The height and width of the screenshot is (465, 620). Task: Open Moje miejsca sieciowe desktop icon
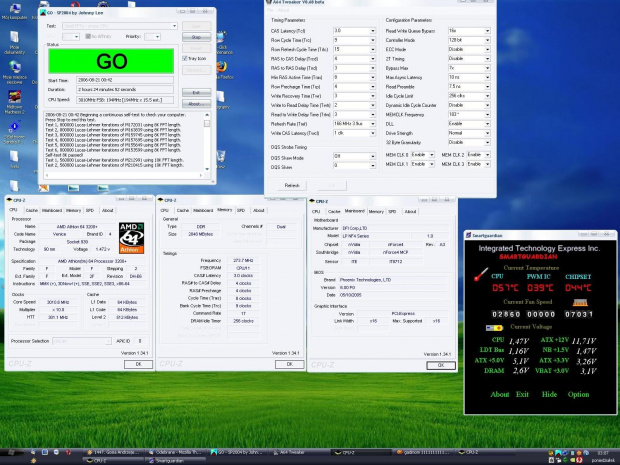(14, 72)
